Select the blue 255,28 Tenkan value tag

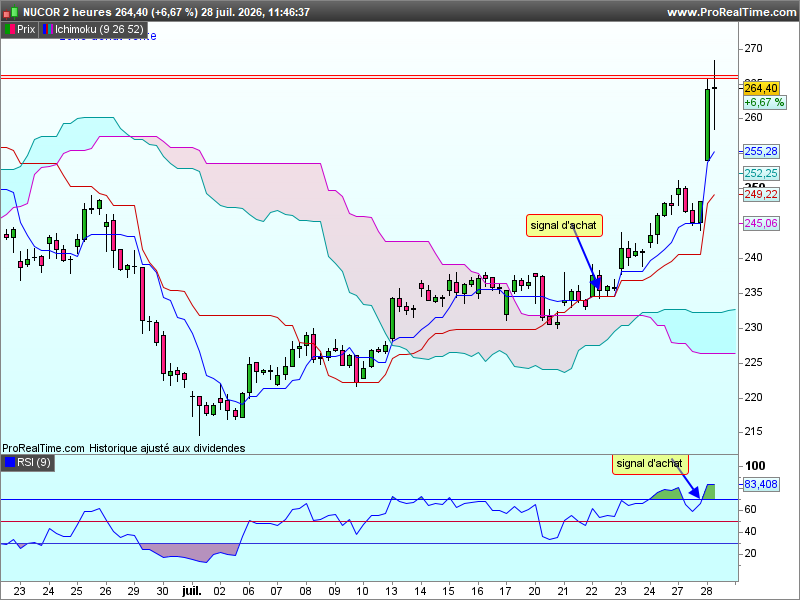click(x=761, y=151)
